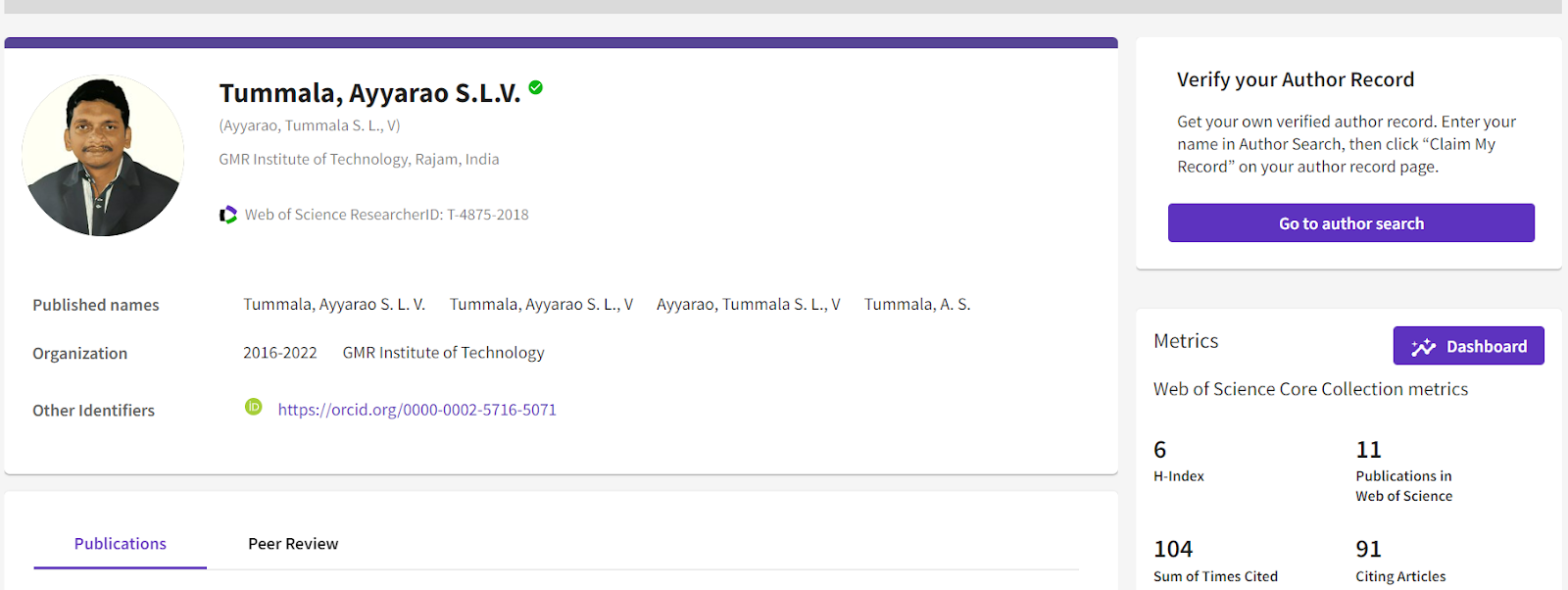Click the Published names label
The width and height of the screenshot is (1568, 590).
coord(96,305)
